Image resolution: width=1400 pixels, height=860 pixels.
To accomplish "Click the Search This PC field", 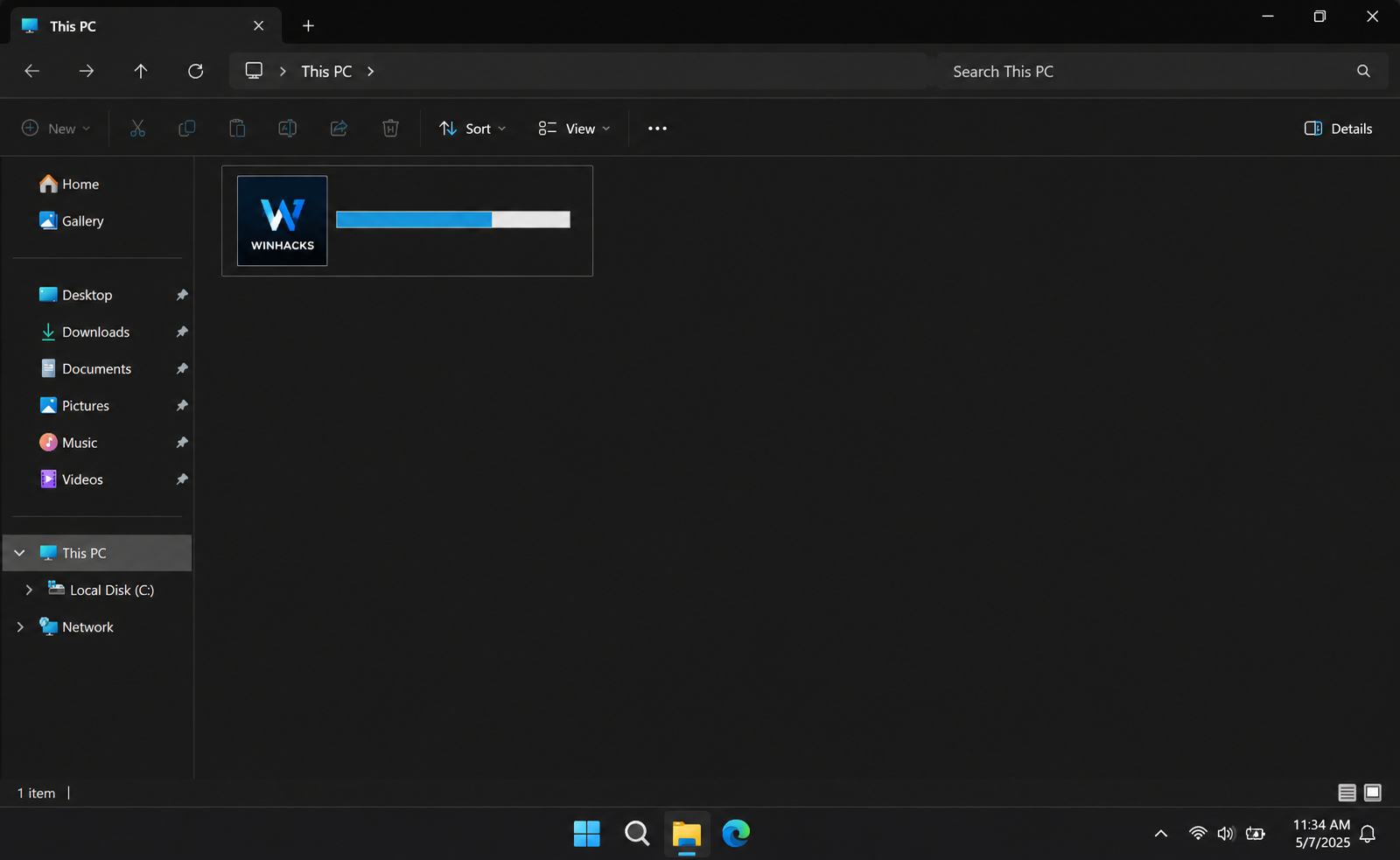I will pyautogui.click(x=1161, y=71).
